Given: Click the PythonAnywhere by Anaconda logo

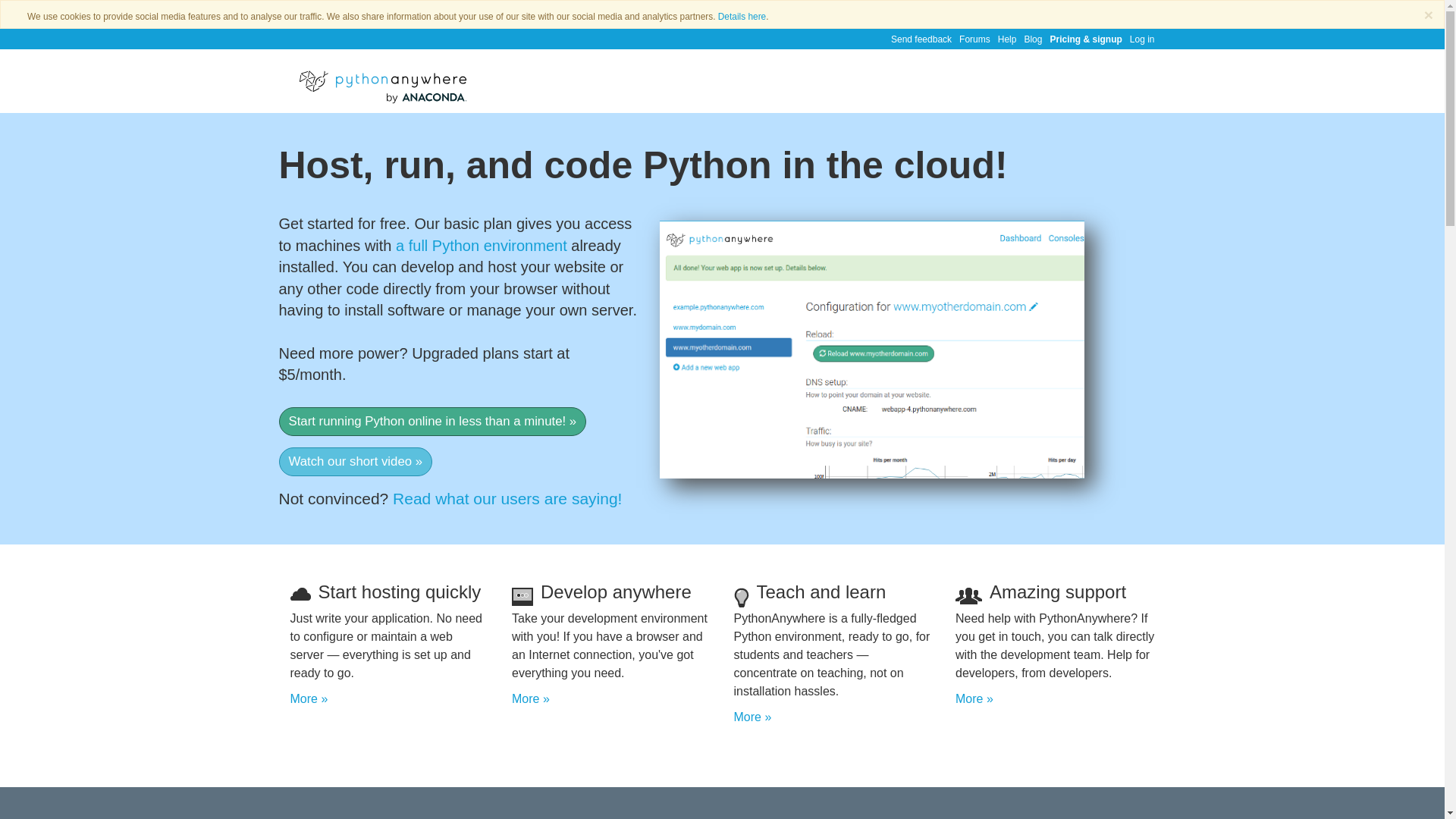Looking at the screenshot, I should click(x=382, y=86).
